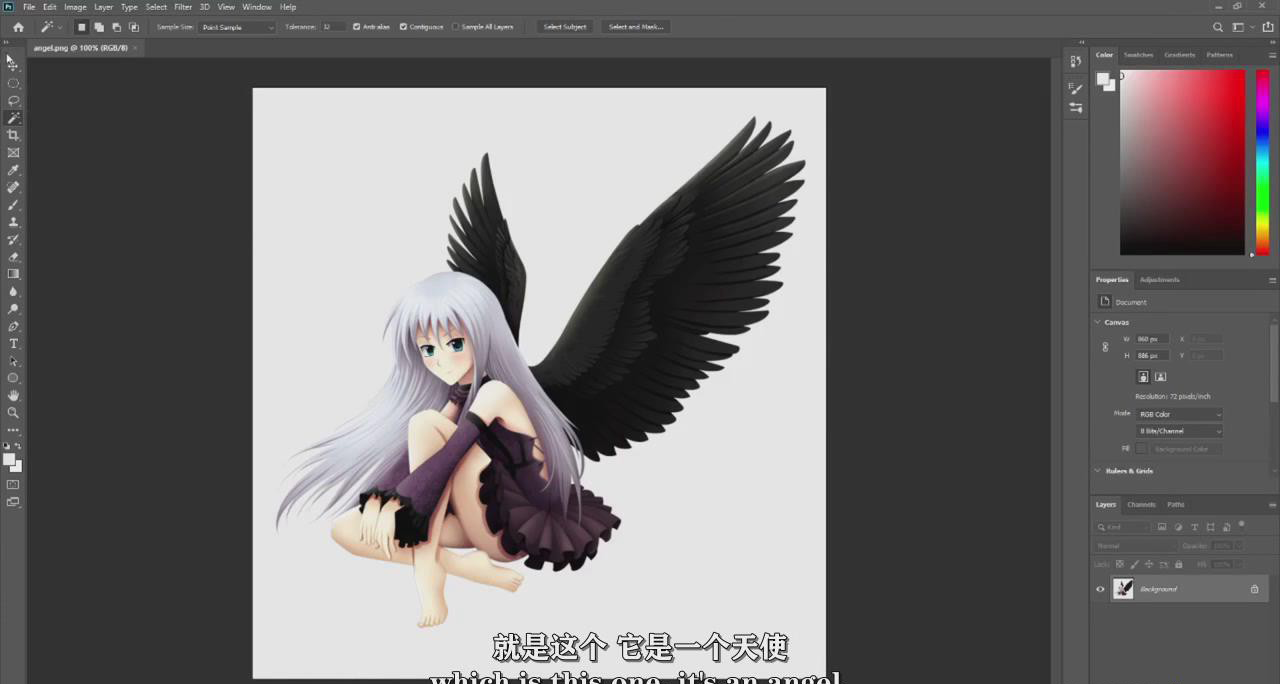Viewport: 1280px width, 684px height.
Task: Select the Dodge tool
Action: tap(13, 309)
